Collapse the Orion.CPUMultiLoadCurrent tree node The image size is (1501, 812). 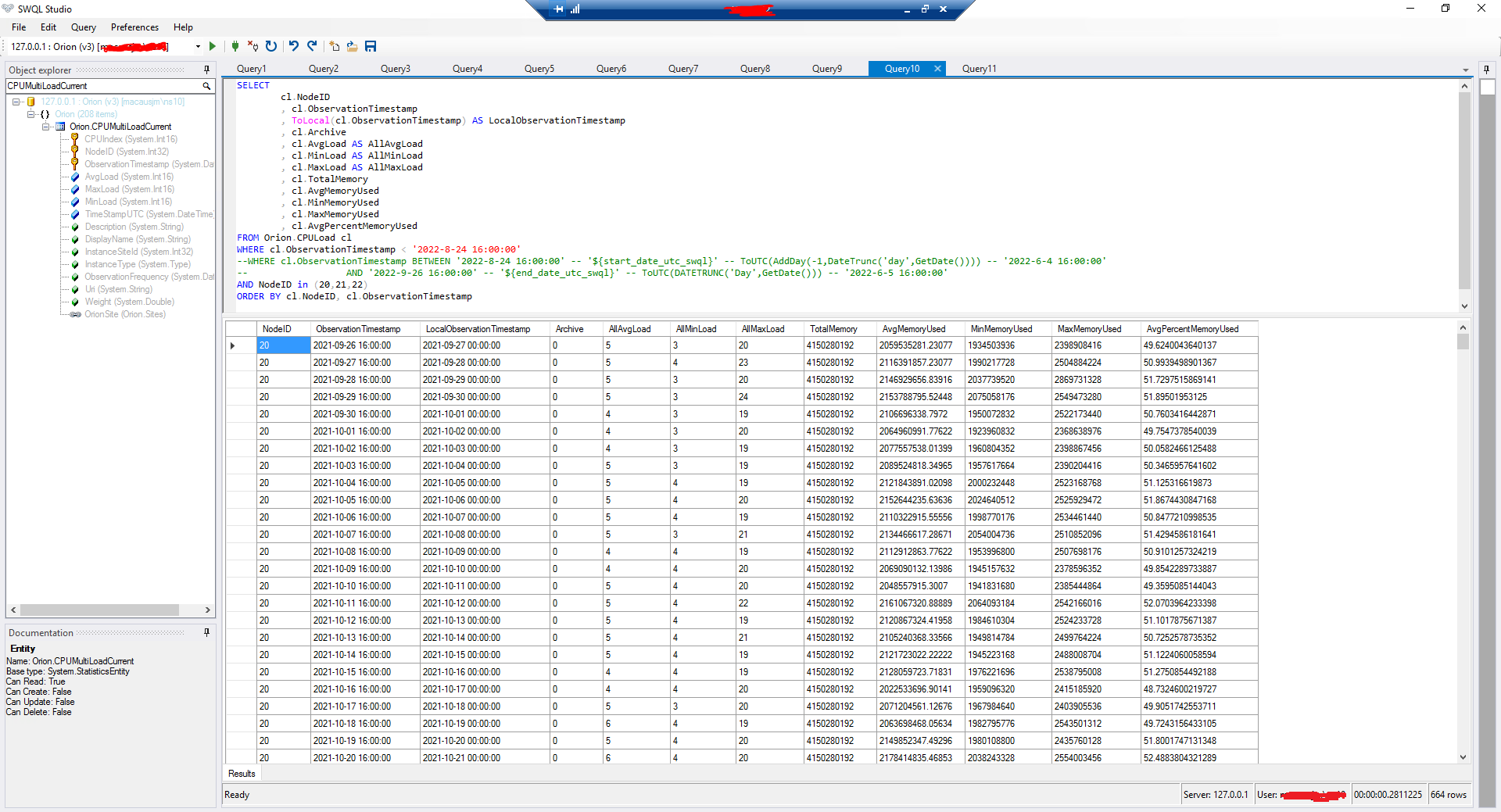(x=46, y=127)
